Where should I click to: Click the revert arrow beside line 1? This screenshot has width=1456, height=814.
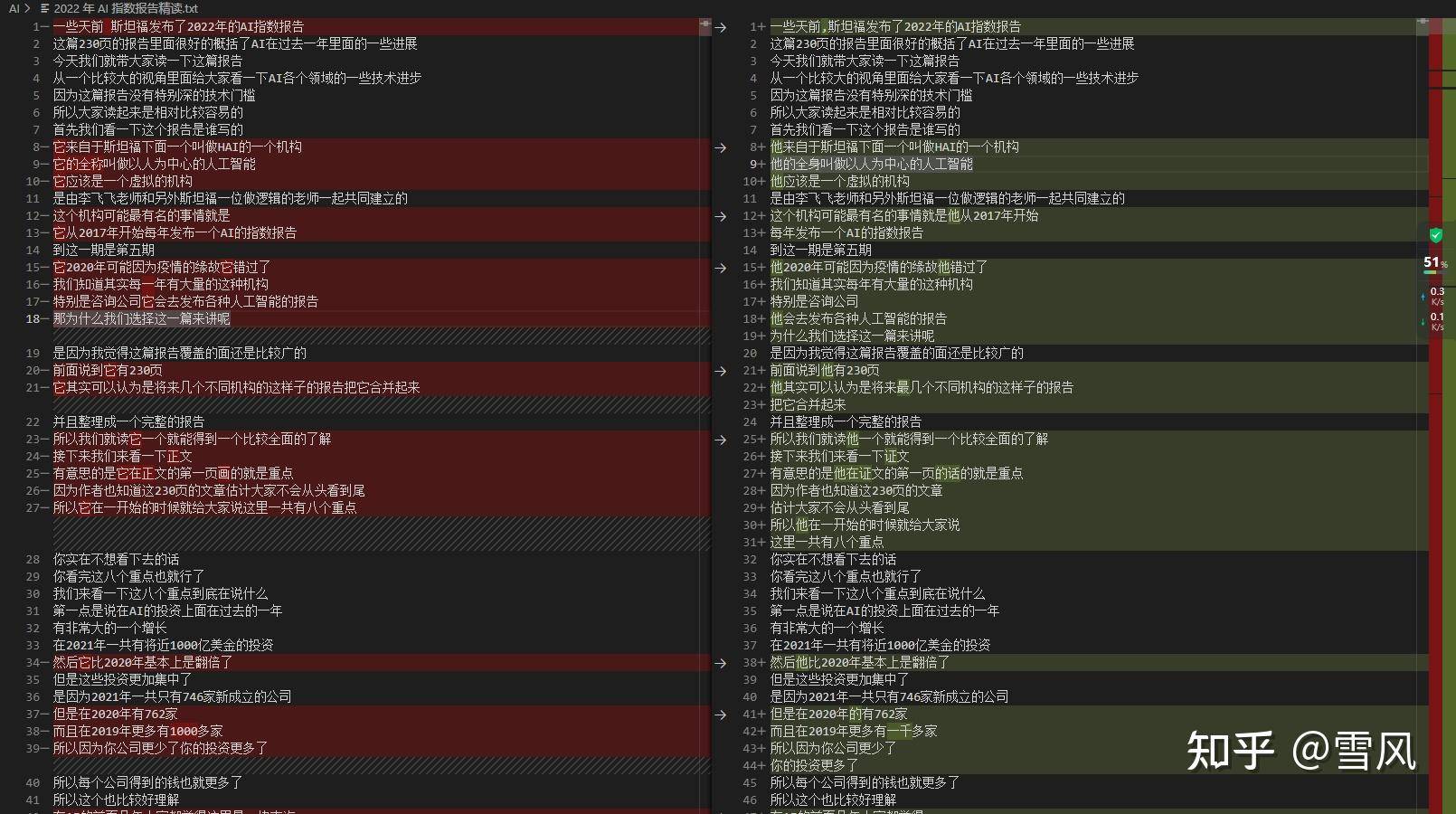point(721,27)
